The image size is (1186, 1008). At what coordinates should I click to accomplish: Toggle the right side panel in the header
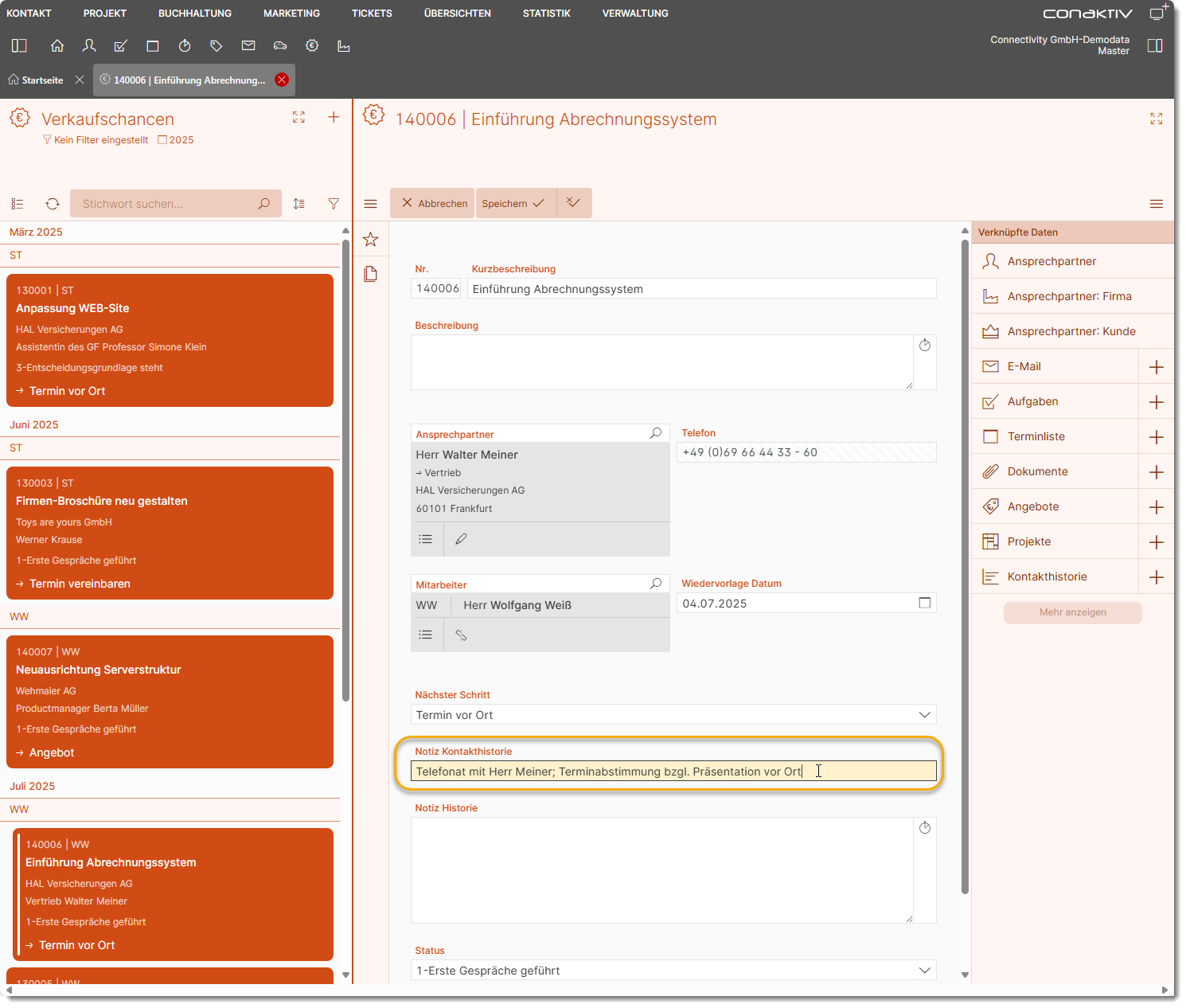pos(1155,45)
